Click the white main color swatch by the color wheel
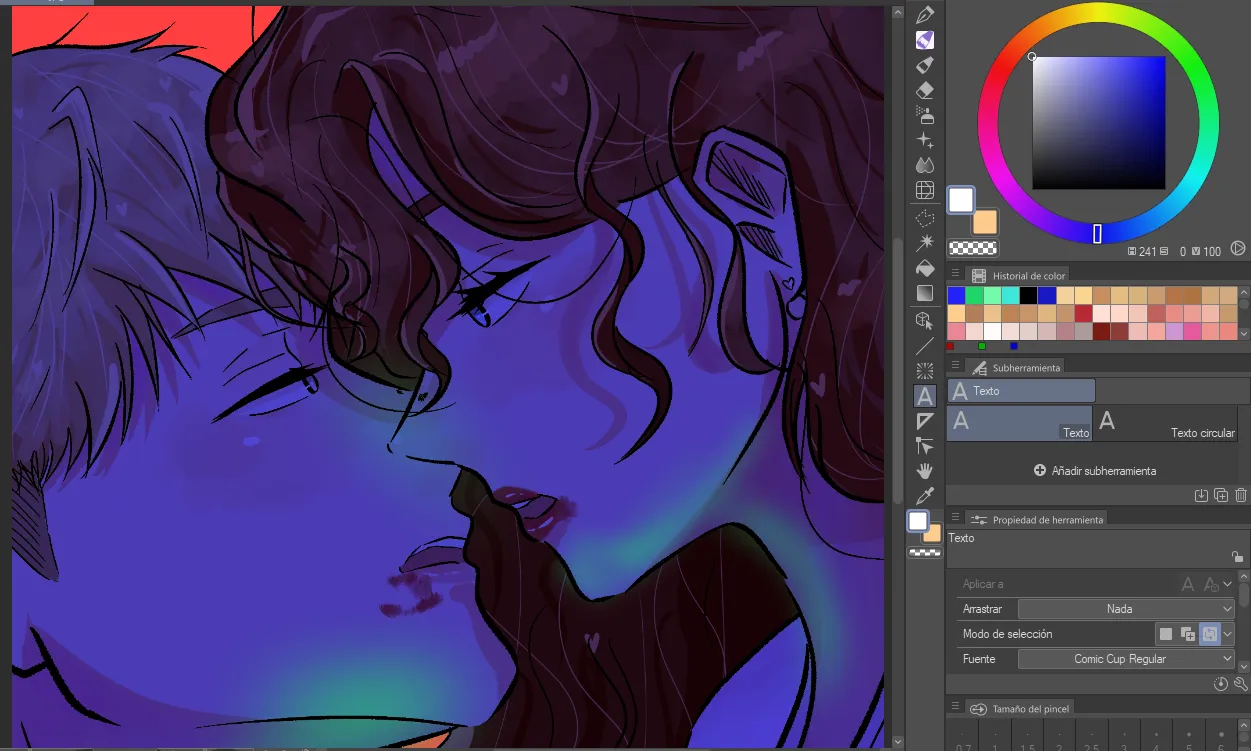 pyautogui.click(x=961, y=200)
